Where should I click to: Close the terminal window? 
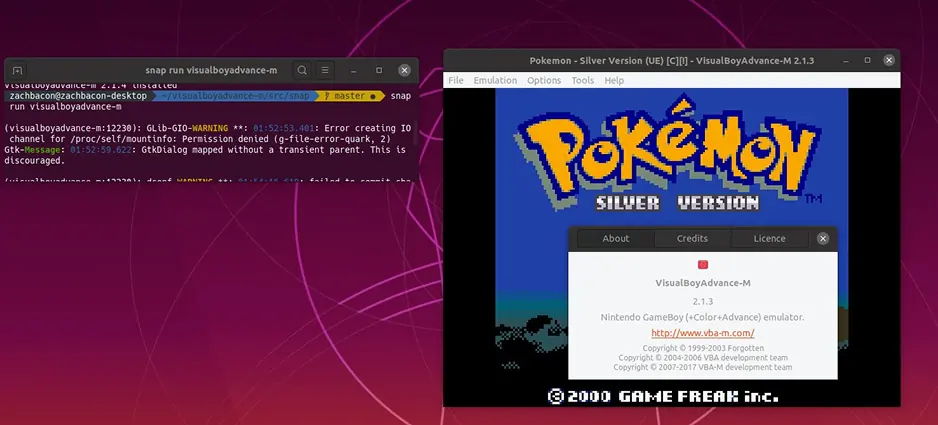pos(404,70)
